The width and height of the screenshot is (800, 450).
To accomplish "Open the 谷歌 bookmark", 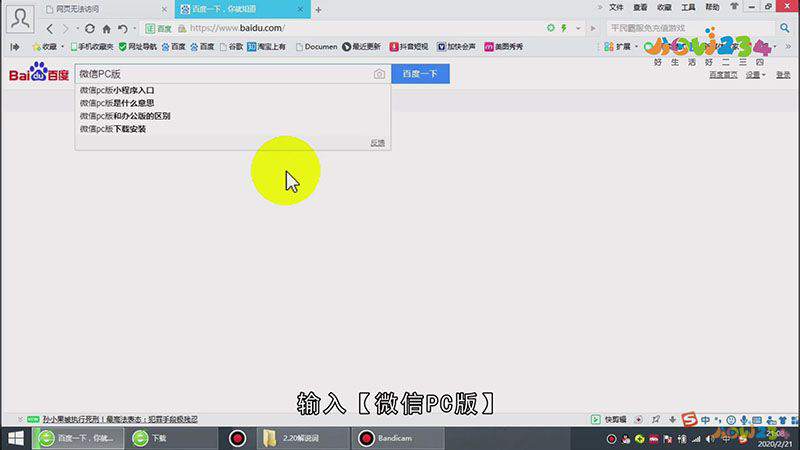I will (231, 46).
